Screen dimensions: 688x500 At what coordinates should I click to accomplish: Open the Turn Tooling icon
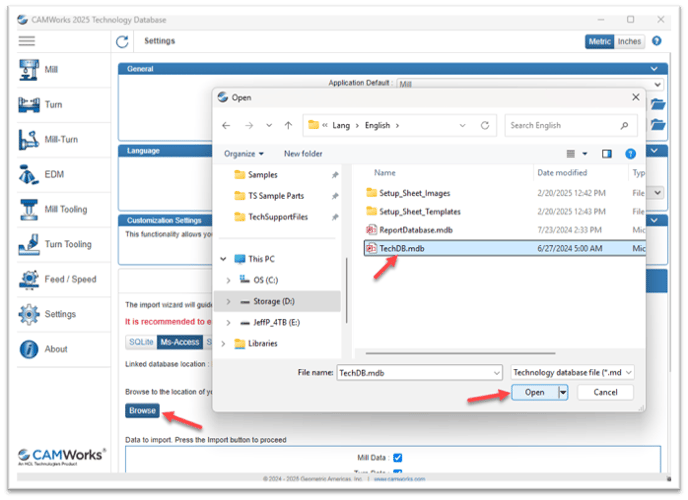[x=29, y=244]
